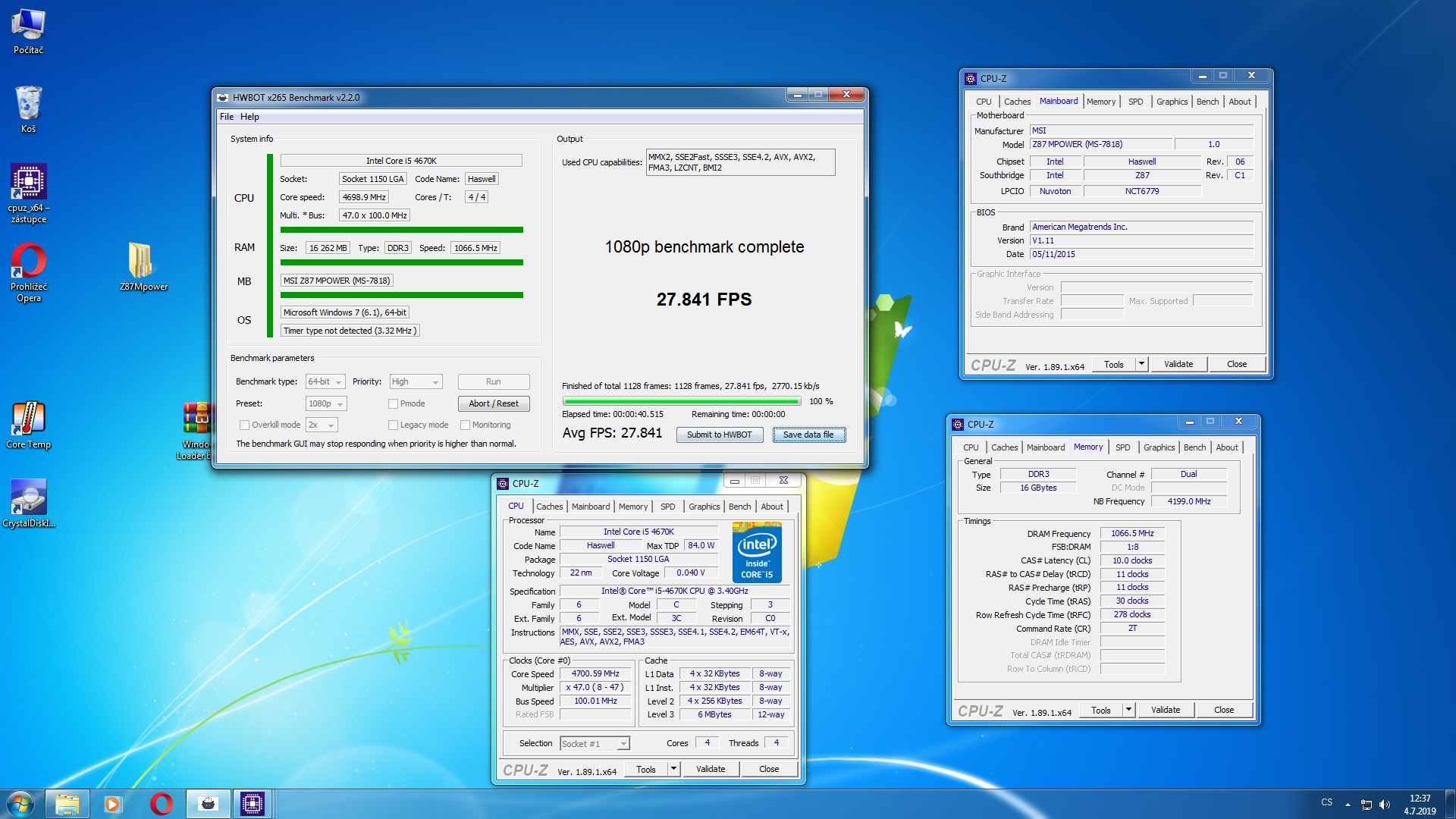
Task: Open the Opera taskbar icon
Action: point(161,804)
